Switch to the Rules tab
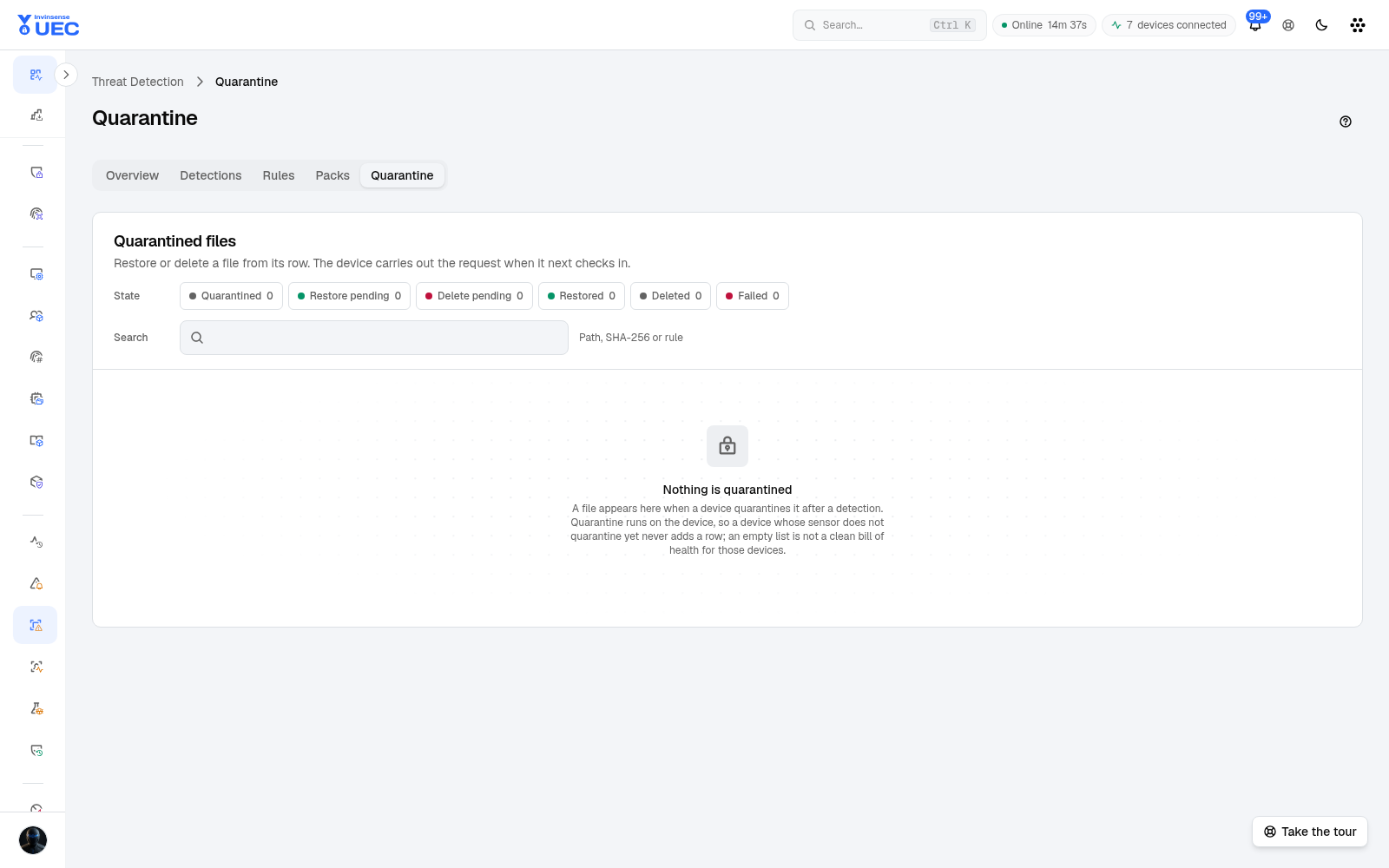This screenshot has width=1389, height=868. click(x=279, y=175)
